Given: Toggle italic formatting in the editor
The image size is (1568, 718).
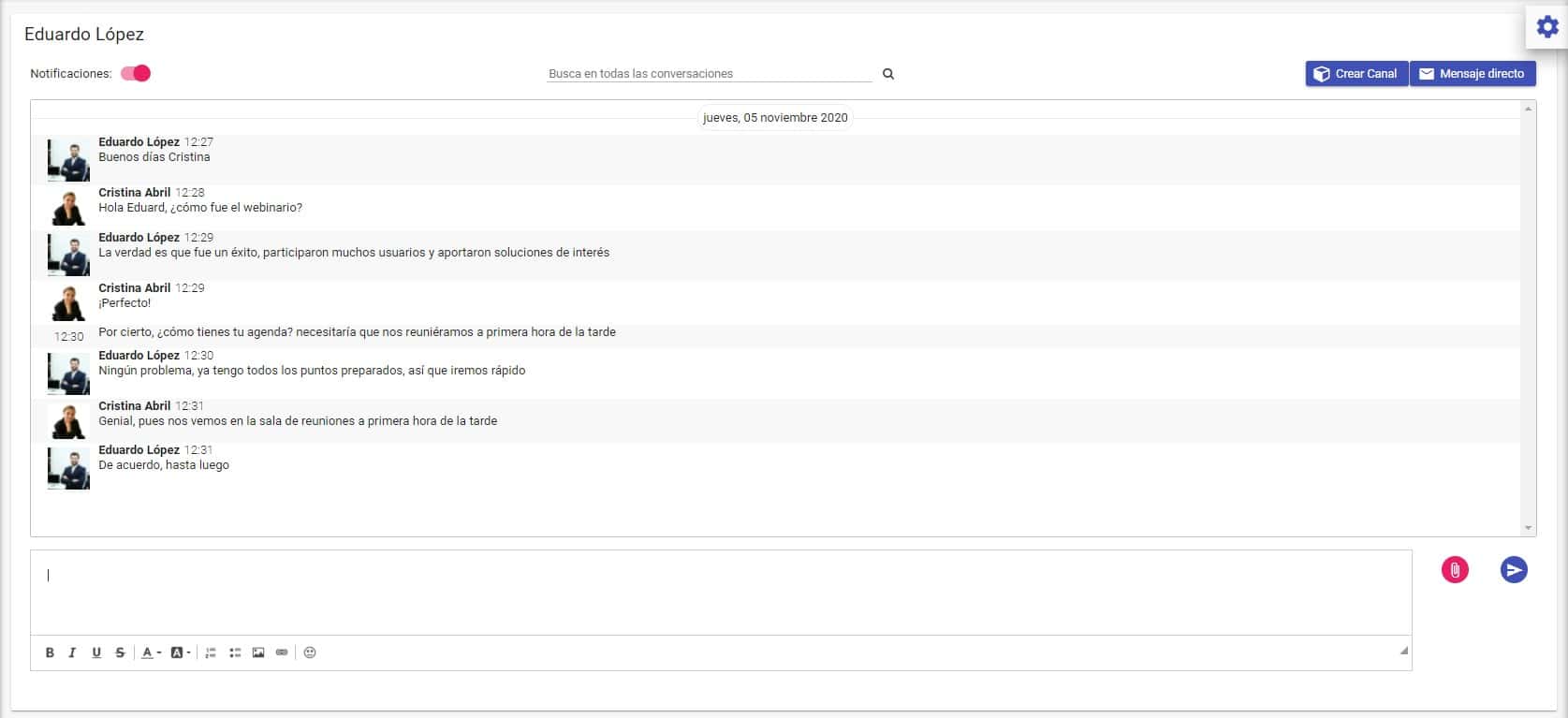Looking at the screenshot, I should (72, 652).
